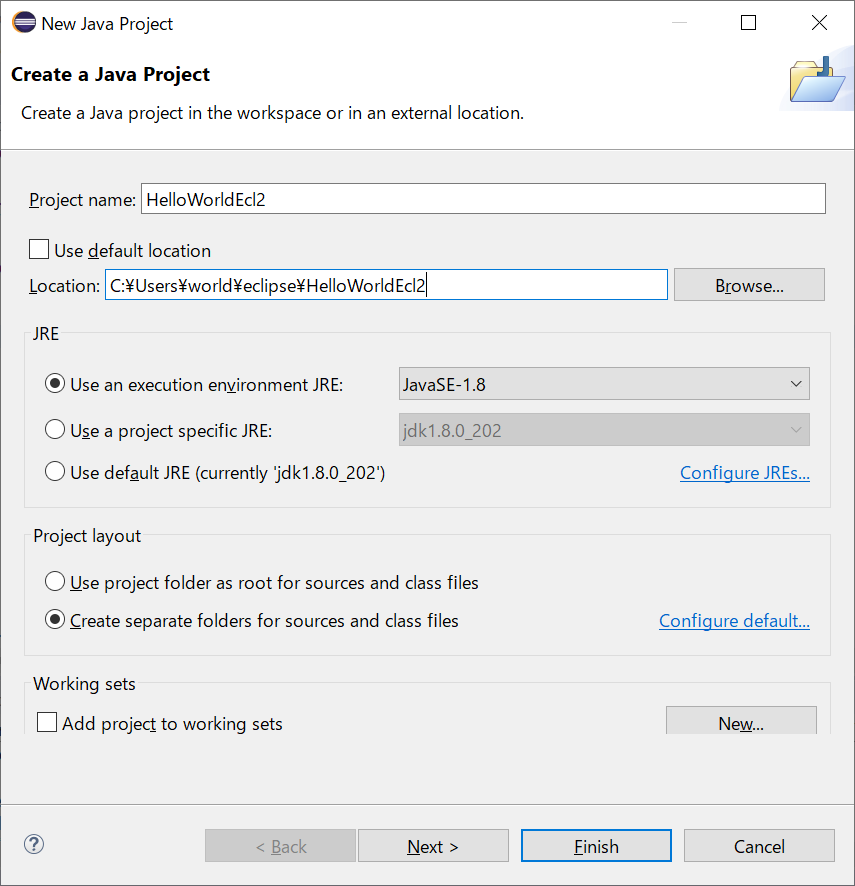Finish creating the Java project

tap(596, 845)
